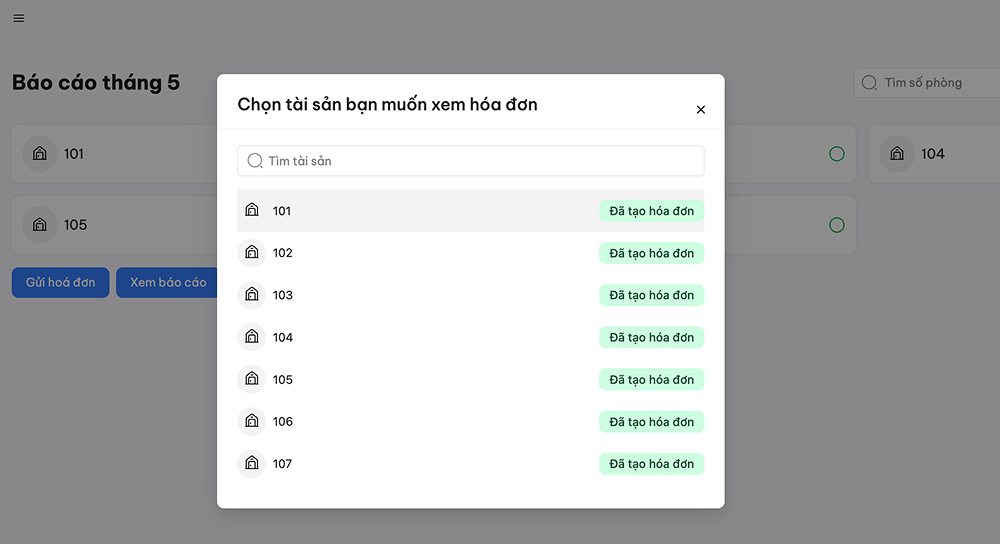Click the 'Gửi hoá đơn' button
This screenshot has width=1000, height=544.
[61, 283]
